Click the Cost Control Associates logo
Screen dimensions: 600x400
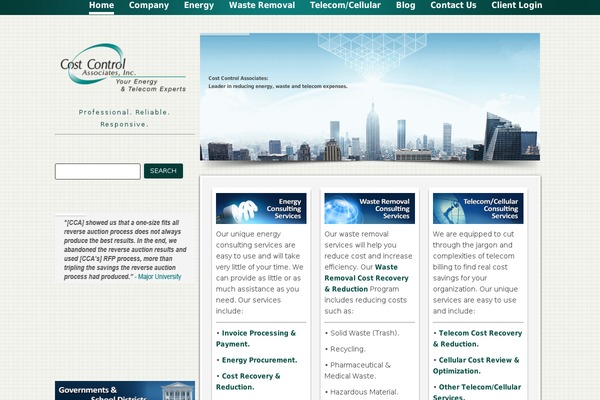click(123, 68)
